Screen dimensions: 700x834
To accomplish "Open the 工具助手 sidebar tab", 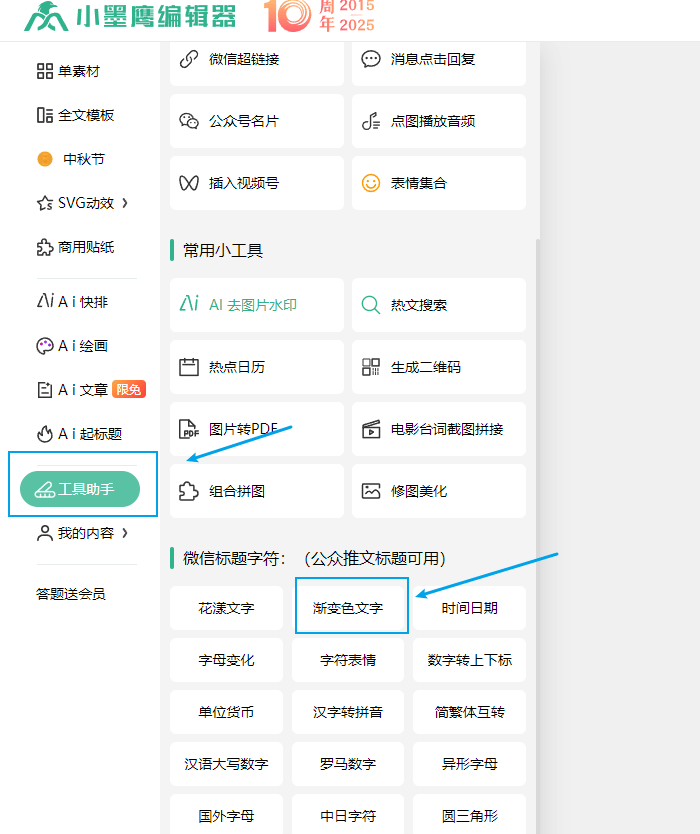I will (x=80, y=489).
